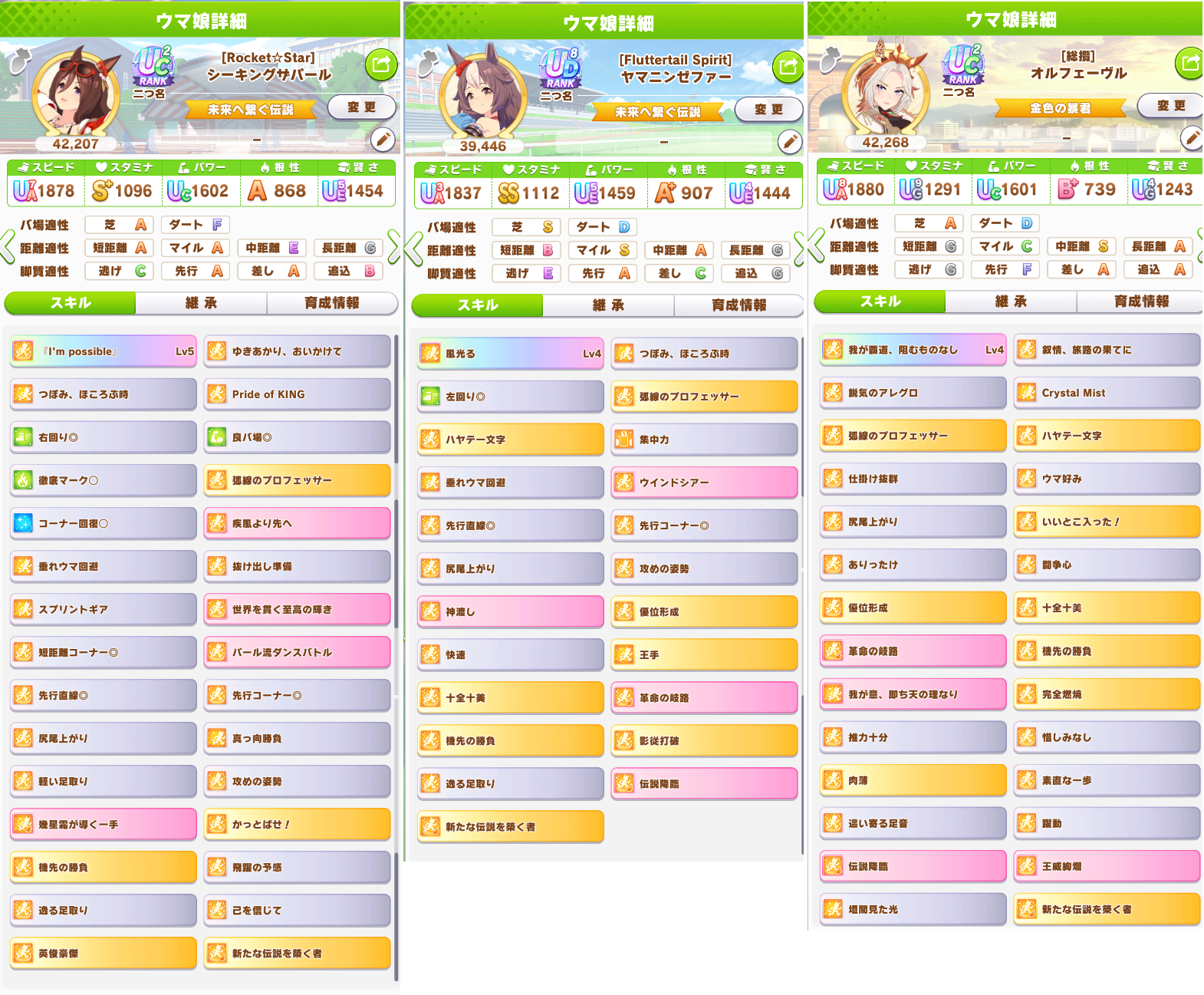Tap the 変更 button on シーキングザパール's panel

362,107
